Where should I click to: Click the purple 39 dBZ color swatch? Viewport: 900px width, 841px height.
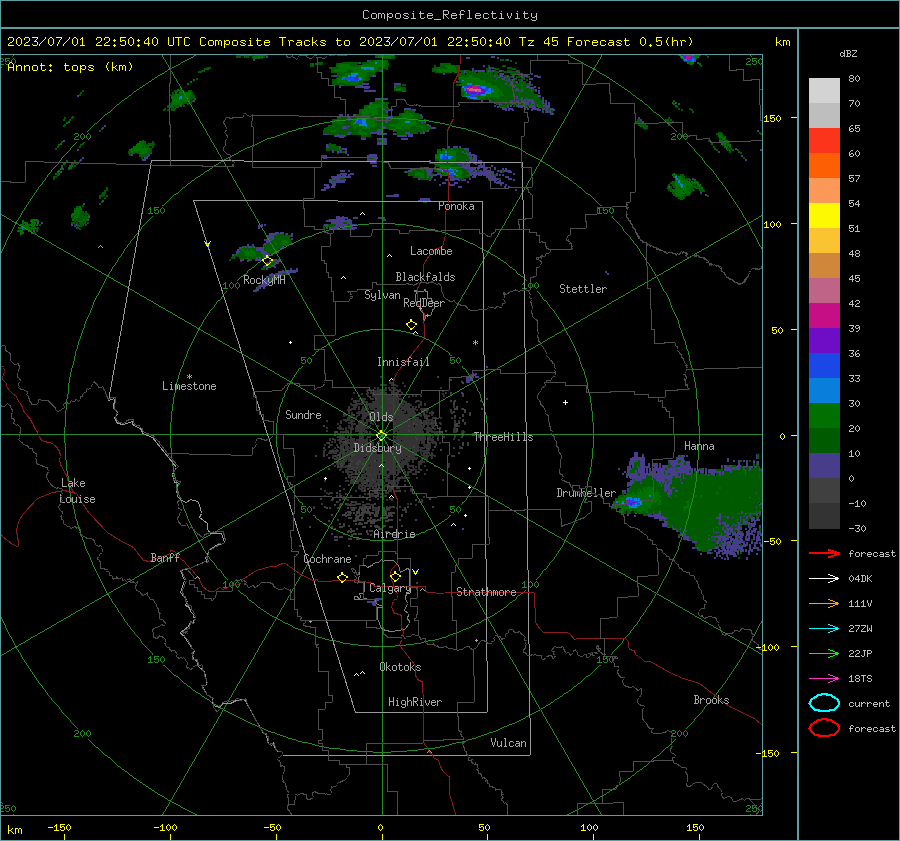[x=824, y=340]
